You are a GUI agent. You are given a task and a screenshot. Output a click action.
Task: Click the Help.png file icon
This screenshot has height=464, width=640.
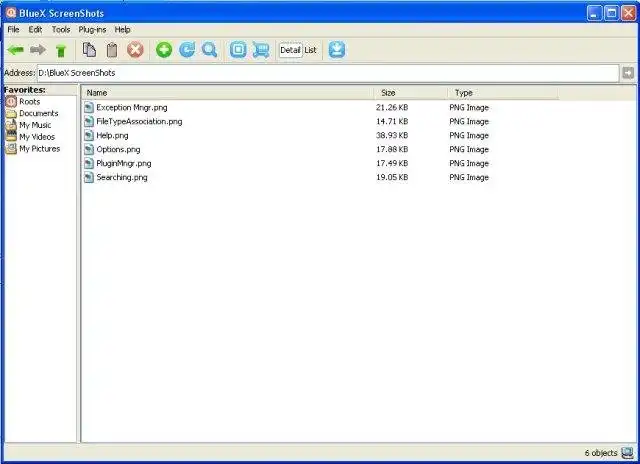[89, 135]
